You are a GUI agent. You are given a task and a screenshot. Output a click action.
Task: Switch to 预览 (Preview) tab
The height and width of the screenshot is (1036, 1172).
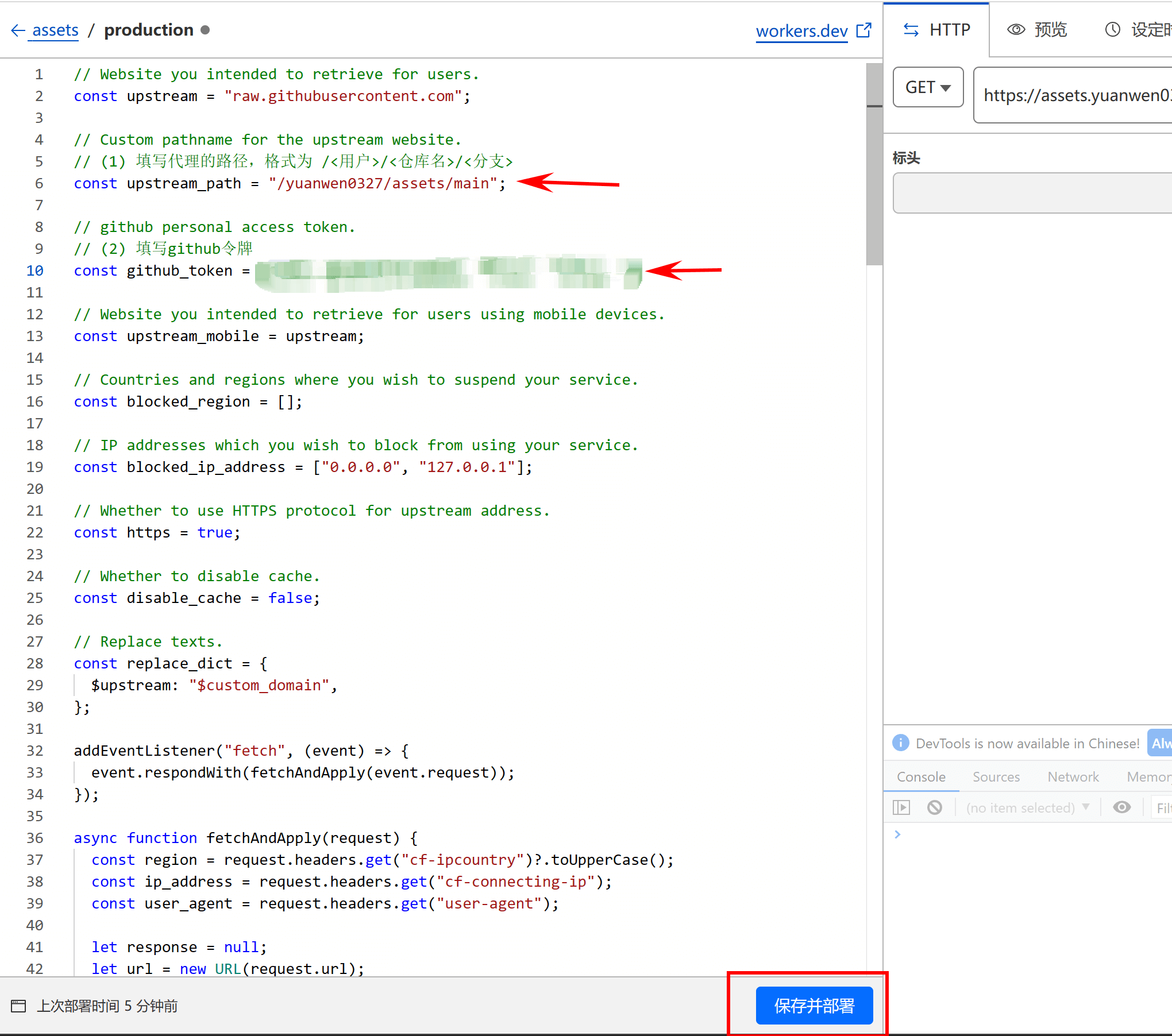click(1039, 30)
